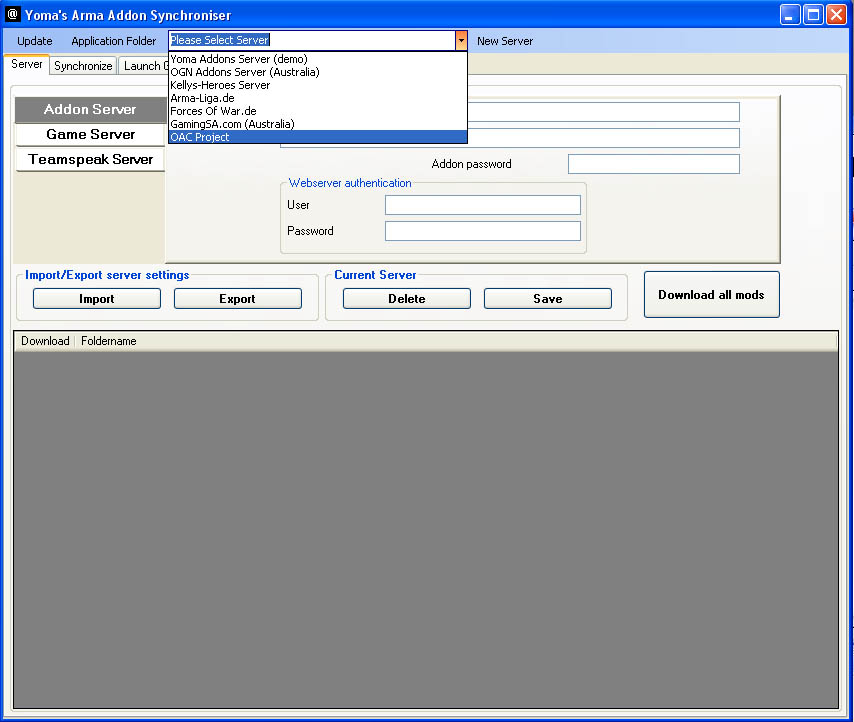
Task: Delete the current server
Action: (x=406, y=299)
